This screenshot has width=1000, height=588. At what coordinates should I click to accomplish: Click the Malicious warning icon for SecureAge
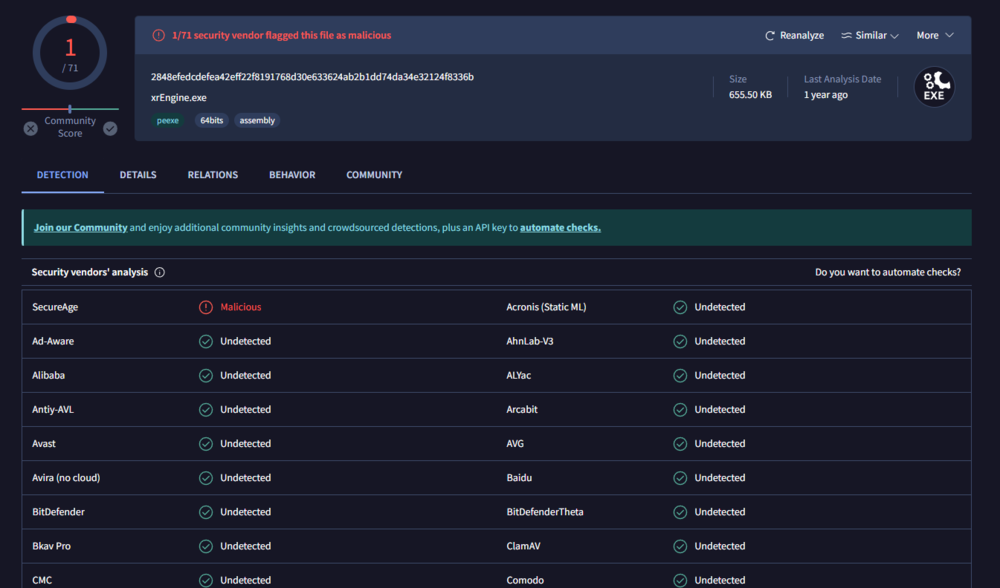click(x=206, y=307)
